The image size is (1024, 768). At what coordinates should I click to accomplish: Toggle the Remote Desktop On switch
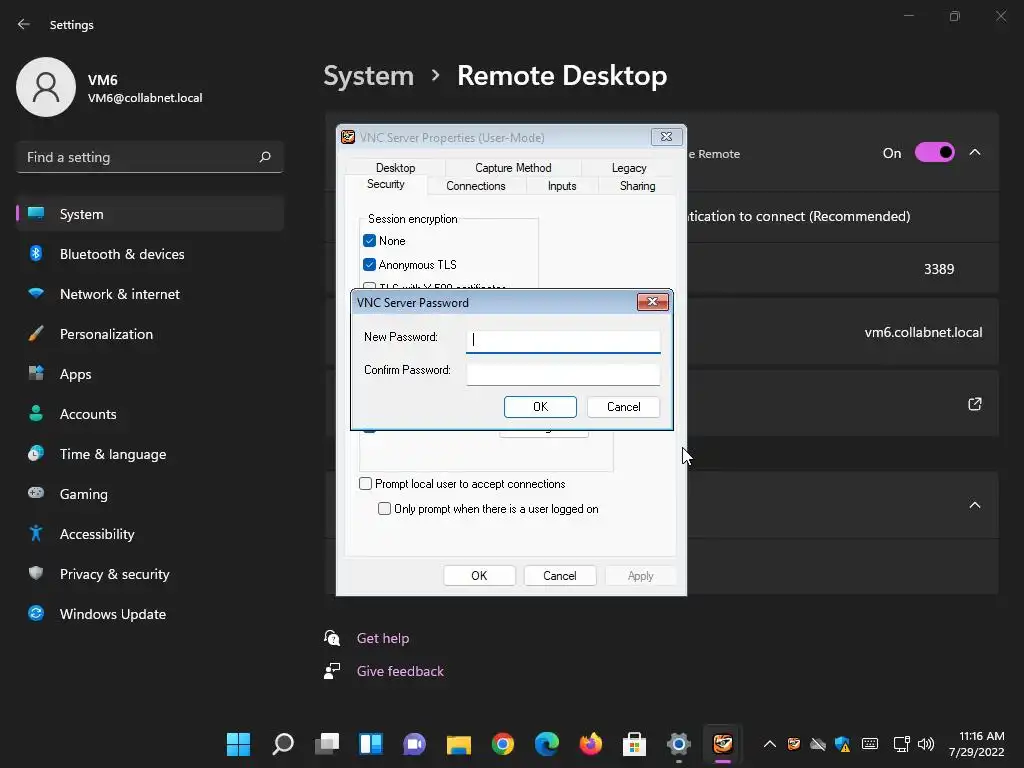935,153
